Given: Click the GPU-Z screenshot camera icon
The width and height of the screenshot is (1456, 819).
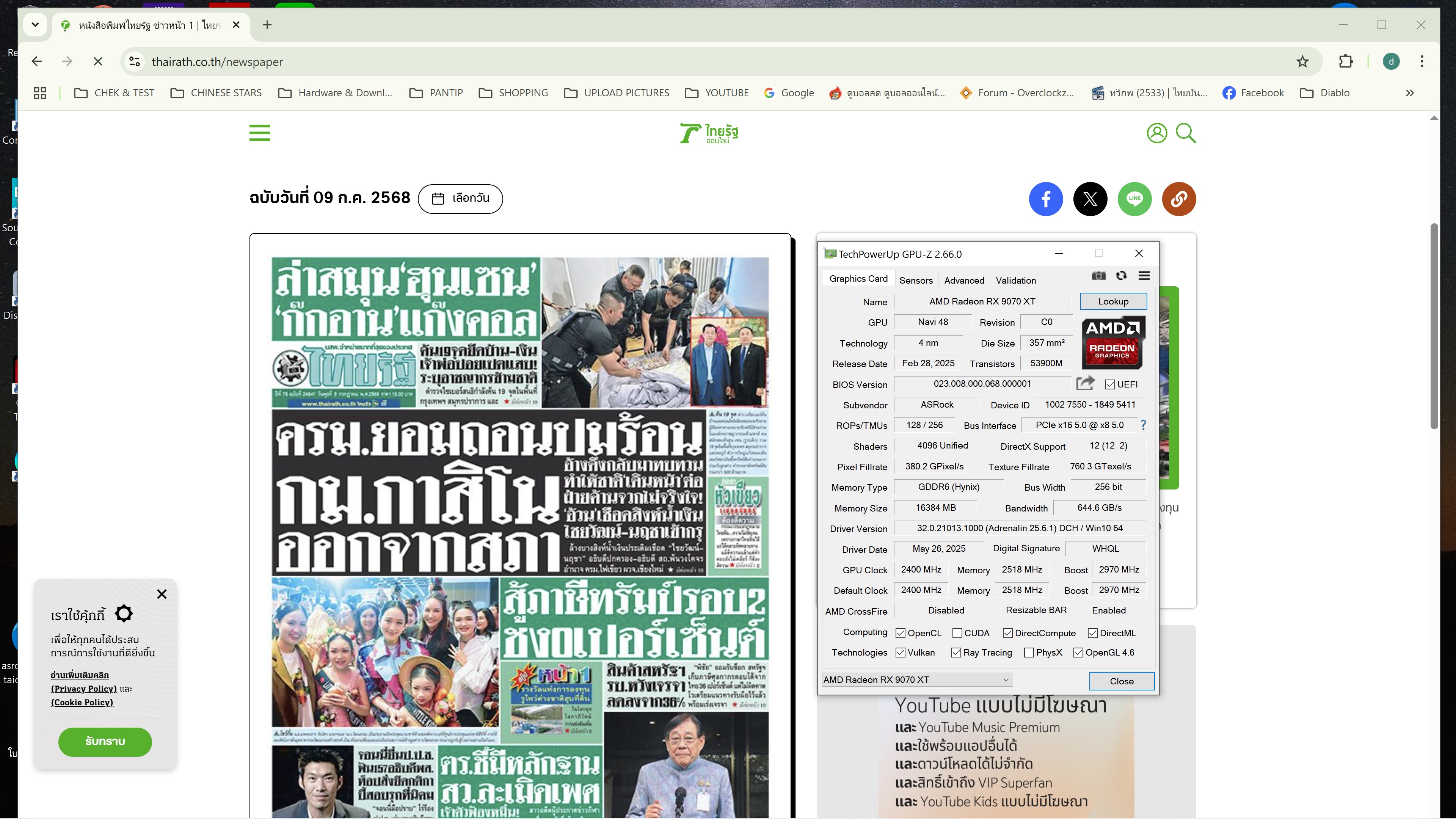Looking at the screenshot, I should [1098, 276].
